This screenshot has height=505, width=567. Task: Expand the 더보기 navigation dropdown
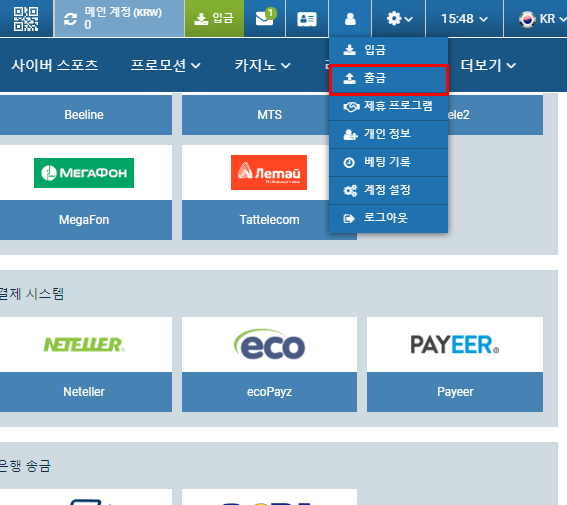[488, 65]
